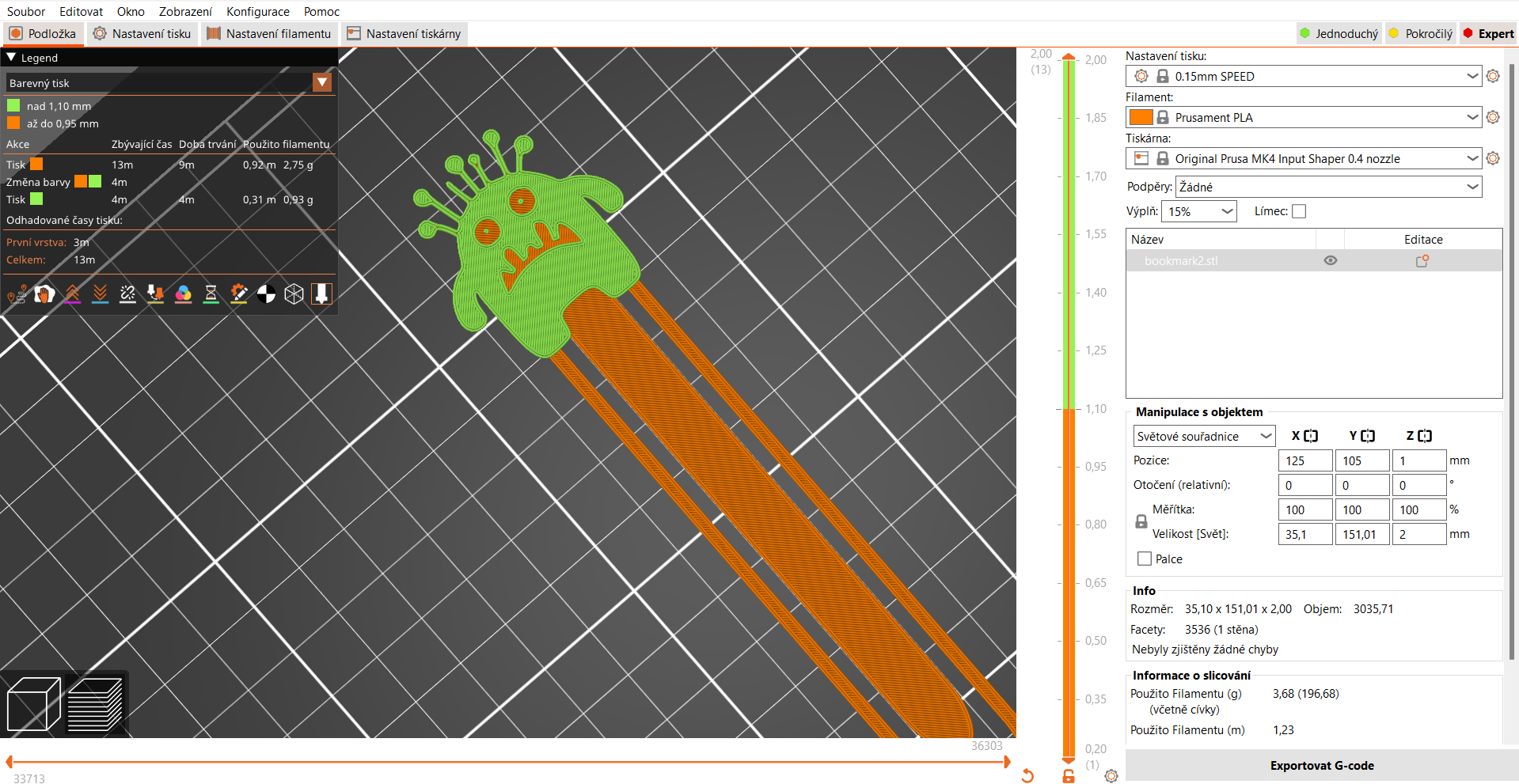
Task: Open printer settings gear next to Prusa MK4
Action: (1493, 158)
